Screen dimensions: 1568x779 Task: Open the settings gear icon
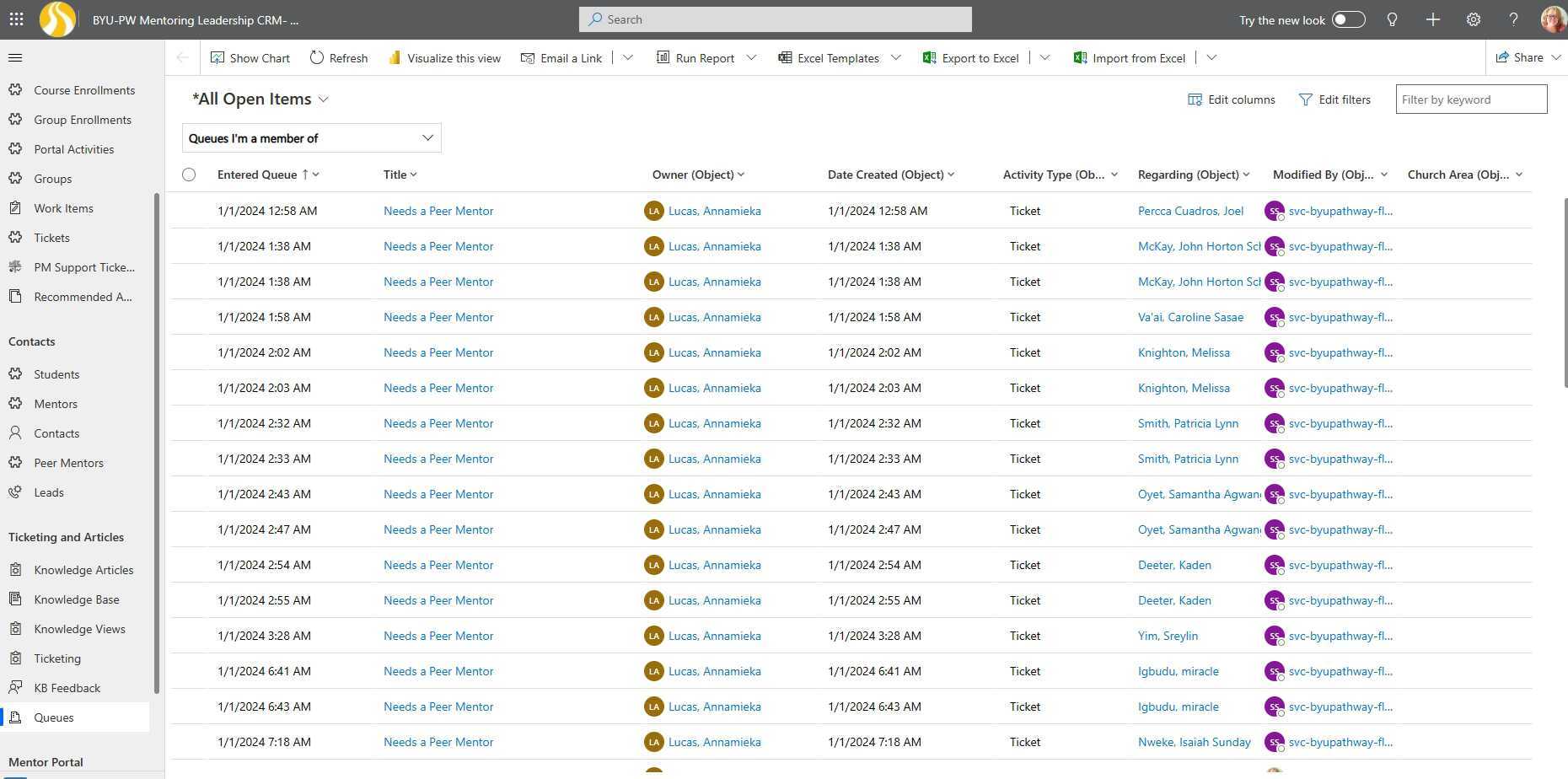click(1473, 19)
